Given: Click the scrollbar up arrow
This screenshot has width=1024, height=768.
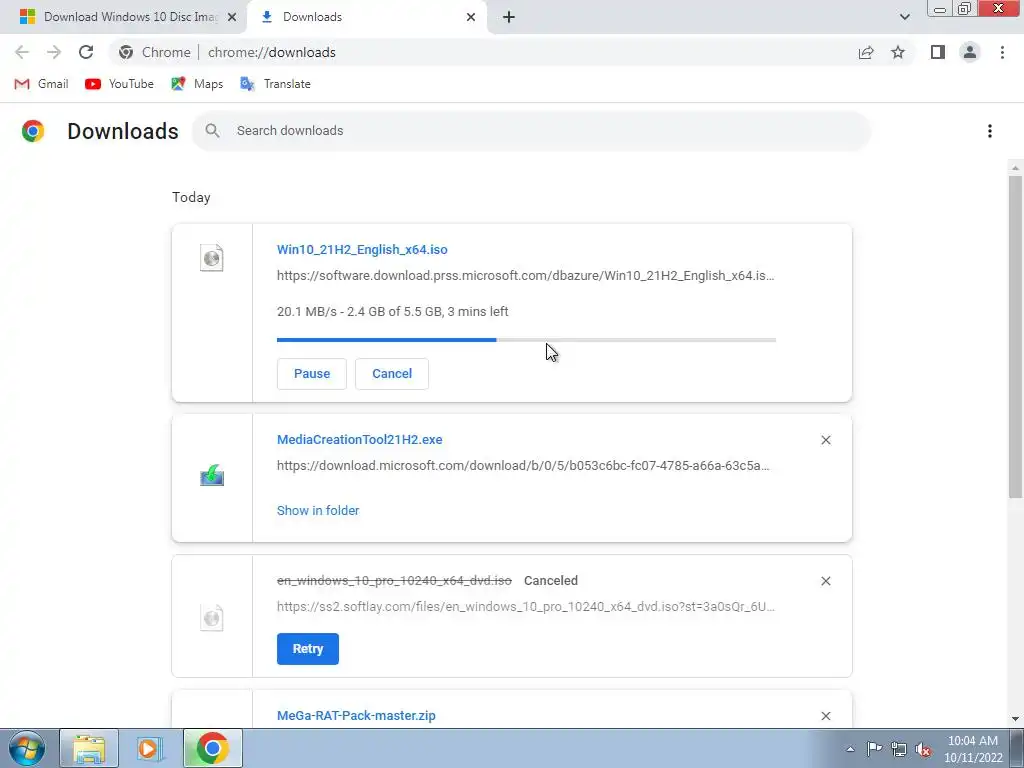Looking at the screenshot, I should [x=1015, y=168].
